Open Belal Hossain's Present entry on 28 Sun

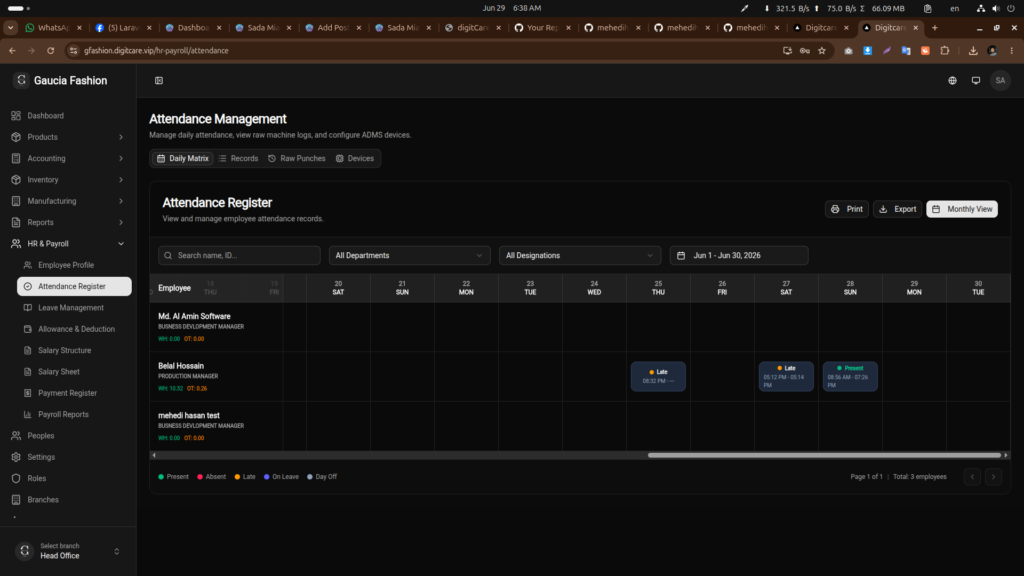(x=850, y=376)
